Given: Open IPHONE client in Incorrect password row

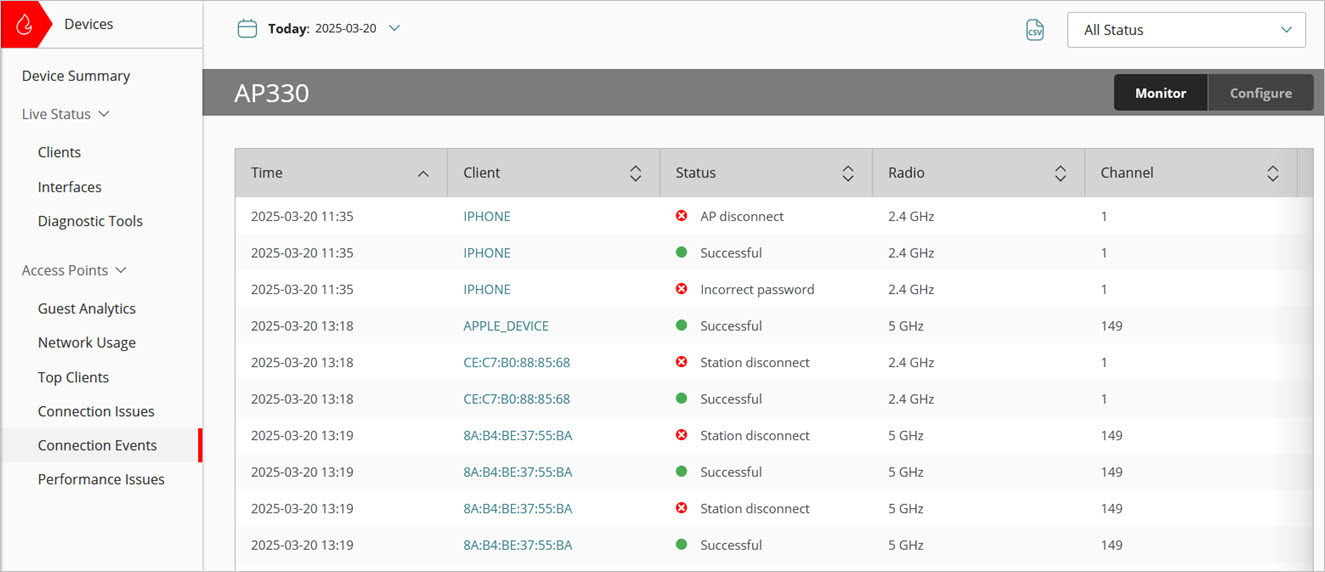Looking at the screenshot, I should pos(487,289).
